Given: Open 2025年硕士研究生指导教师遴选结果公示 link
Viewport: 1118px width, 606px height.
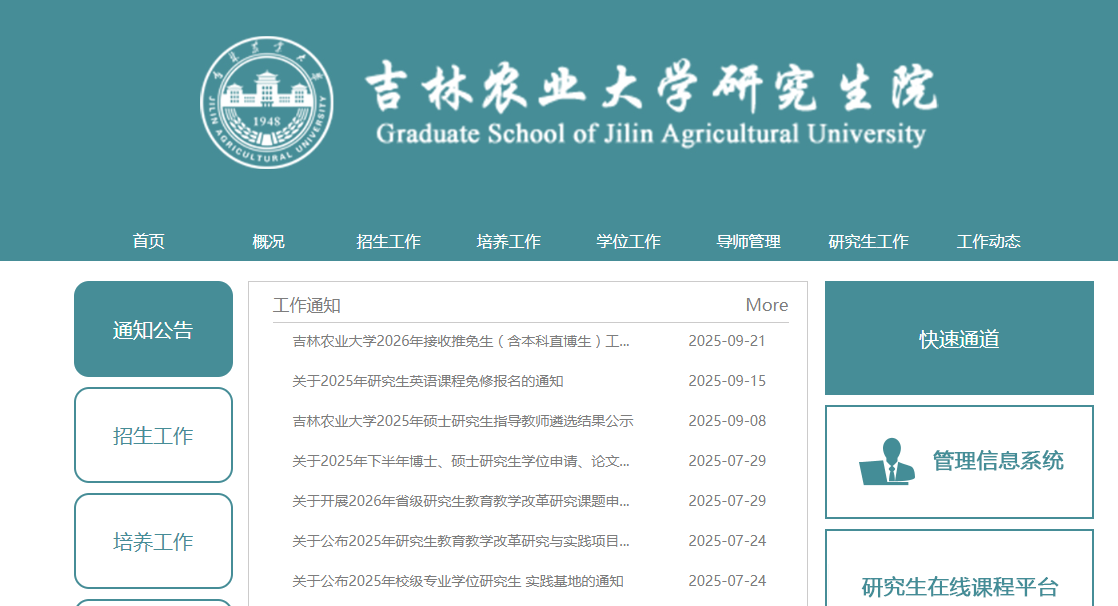Looking at the screenshot, I should [462, 421].
